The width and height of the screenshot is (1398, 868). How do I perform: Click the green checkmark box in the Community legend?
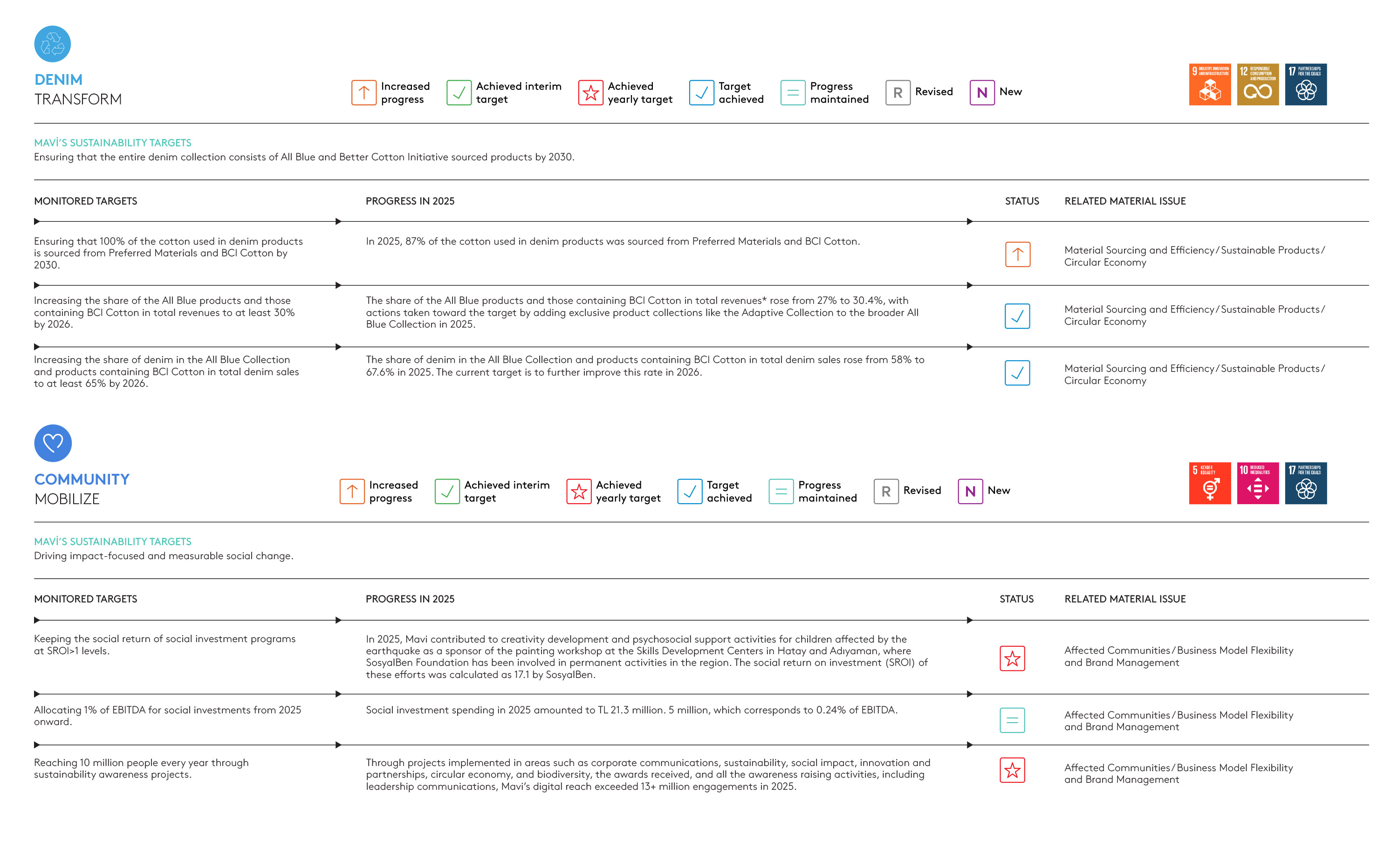click(x=447, y=492)
